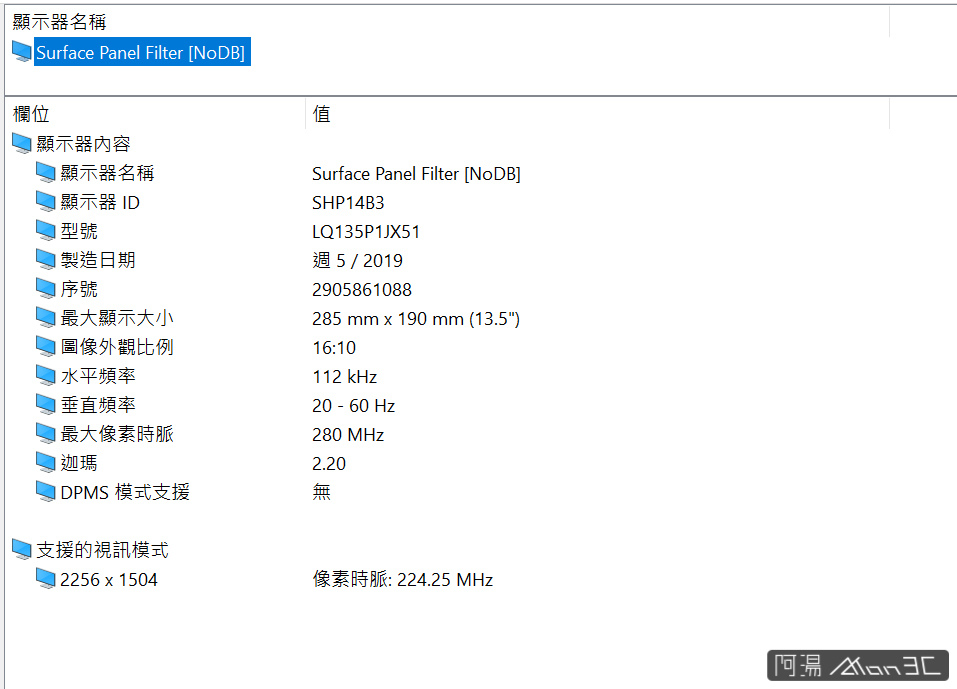
Task: Click the icon of 顯示器名稱 field row
Action: point(46,173)
